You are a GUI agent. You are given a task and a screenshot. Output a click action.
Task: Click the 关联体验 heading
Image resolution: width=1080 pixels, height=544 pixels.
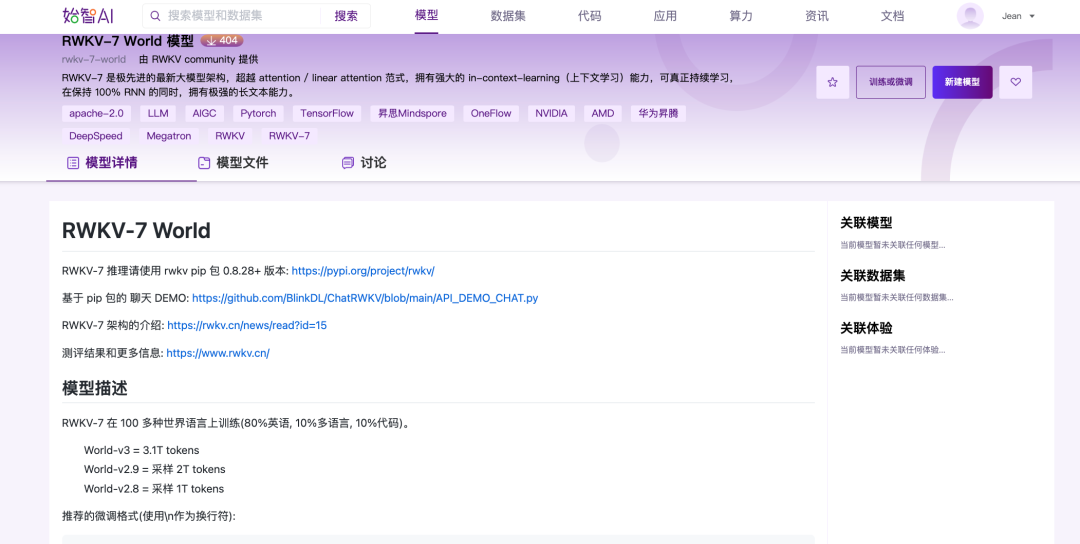(x=866, y=328)
